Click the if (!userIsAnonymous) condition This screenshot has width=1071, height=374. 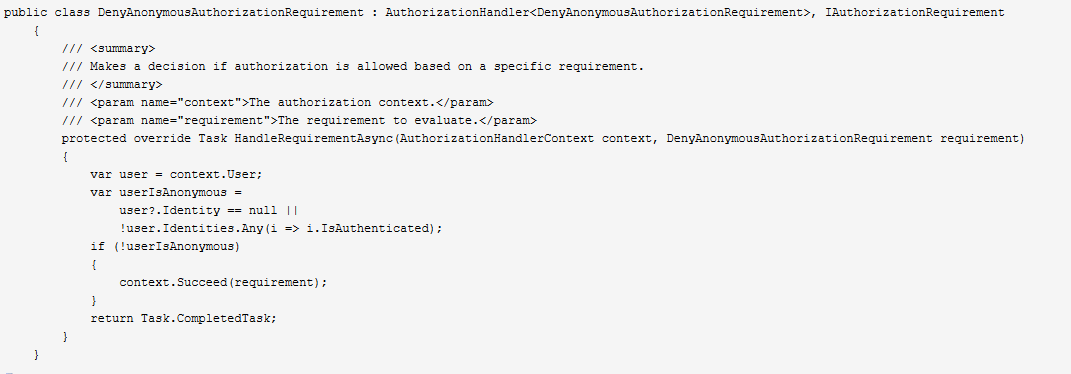pyautogui.click(x=165, y=246)
